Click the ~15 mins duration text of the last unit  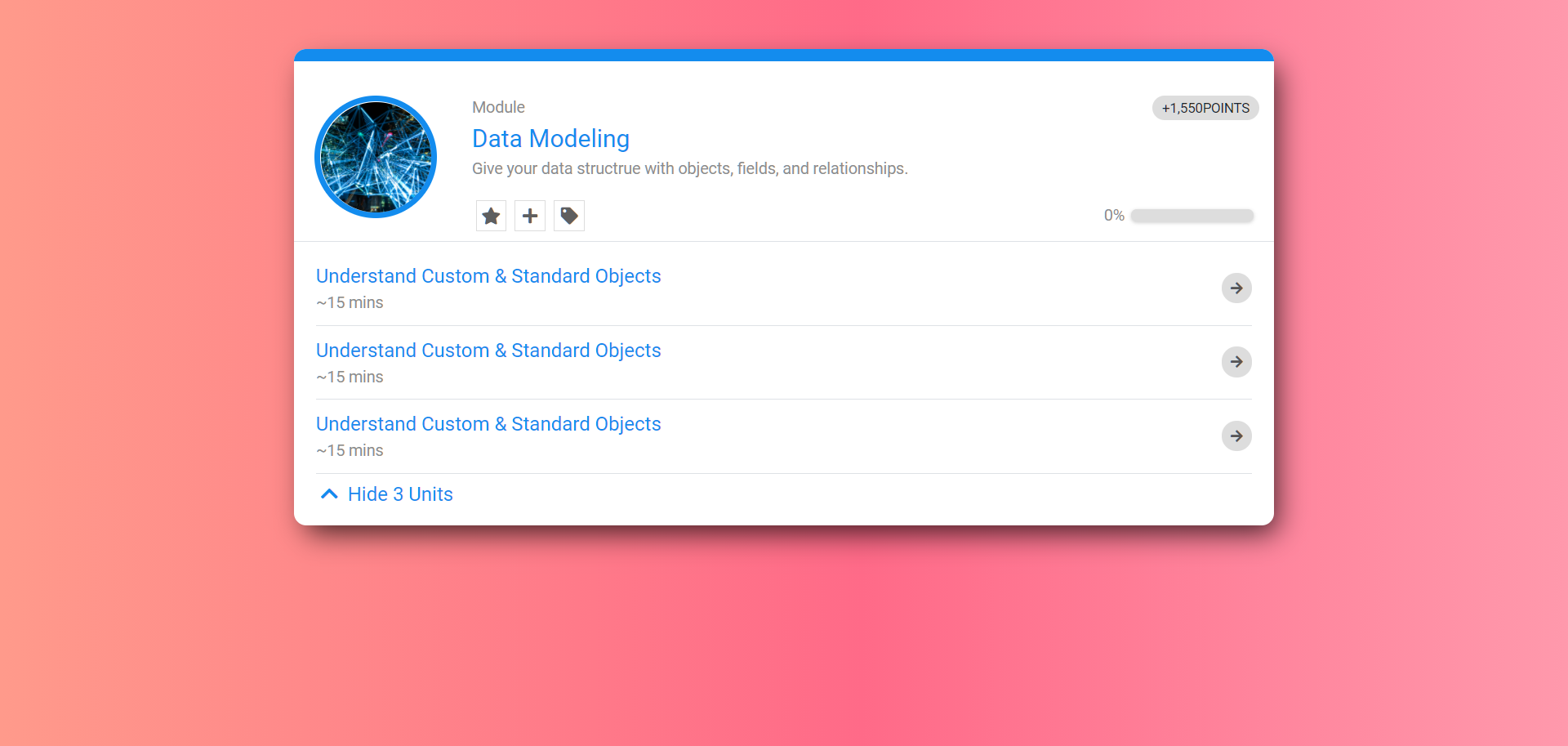tap(349, 450)
